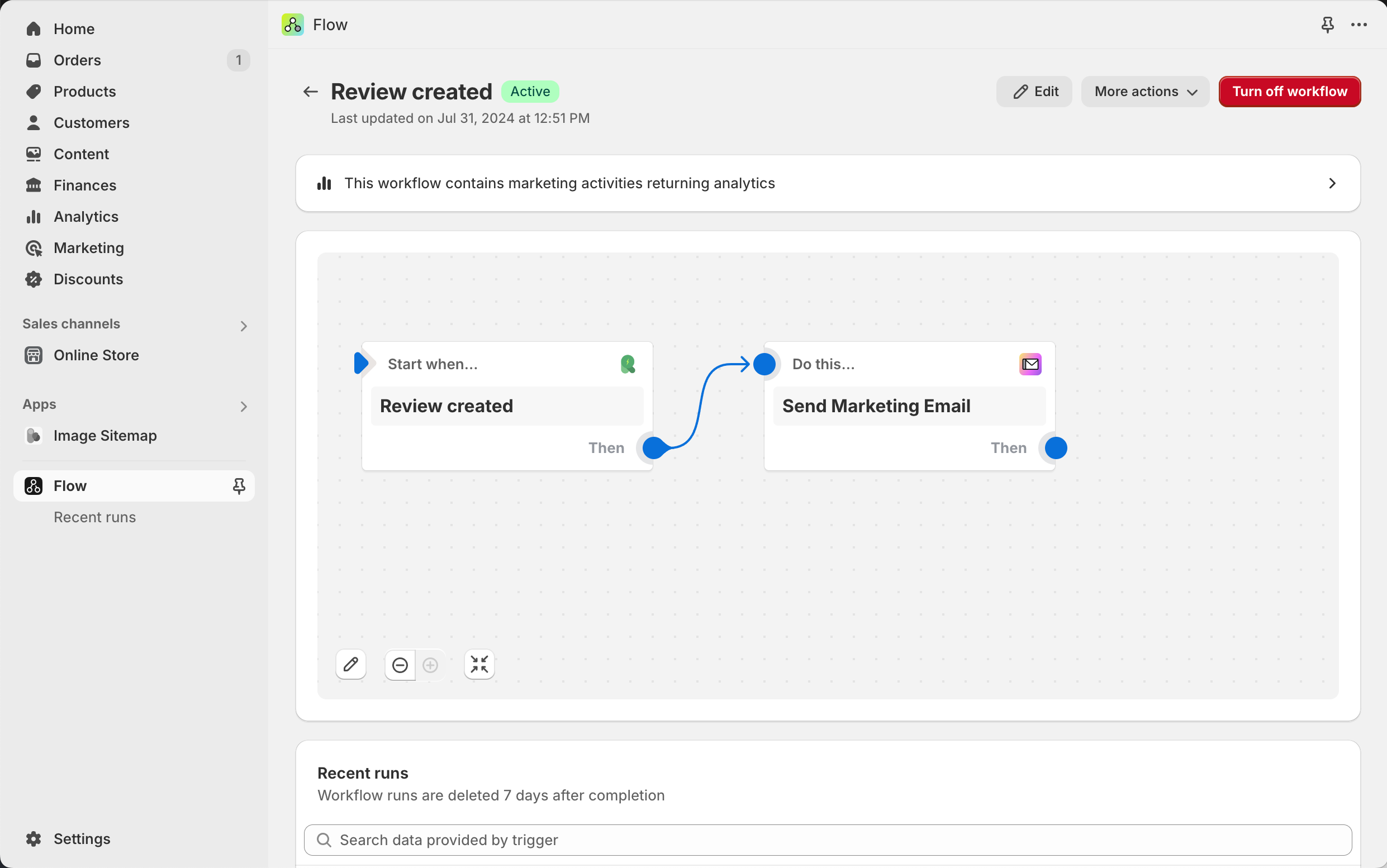Navigate back using the back arrow
The width and height of the screenshot is (1387, 868).
point(310,92)
